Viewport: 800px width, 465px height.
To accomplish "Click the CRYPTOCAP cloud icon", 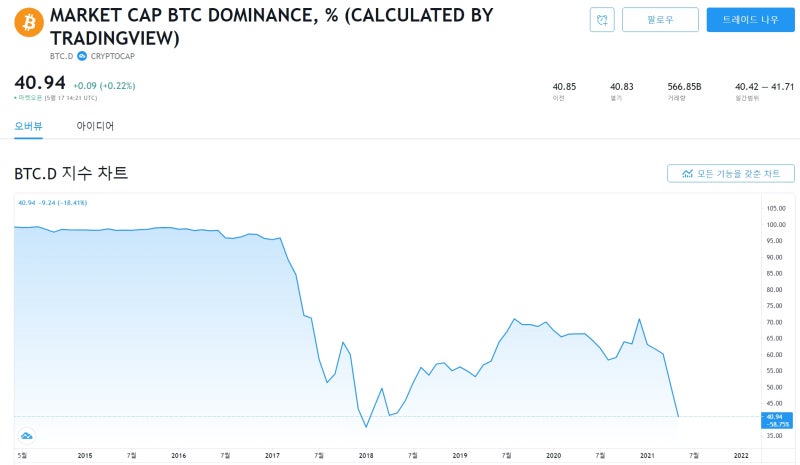I will click(82, 56).
